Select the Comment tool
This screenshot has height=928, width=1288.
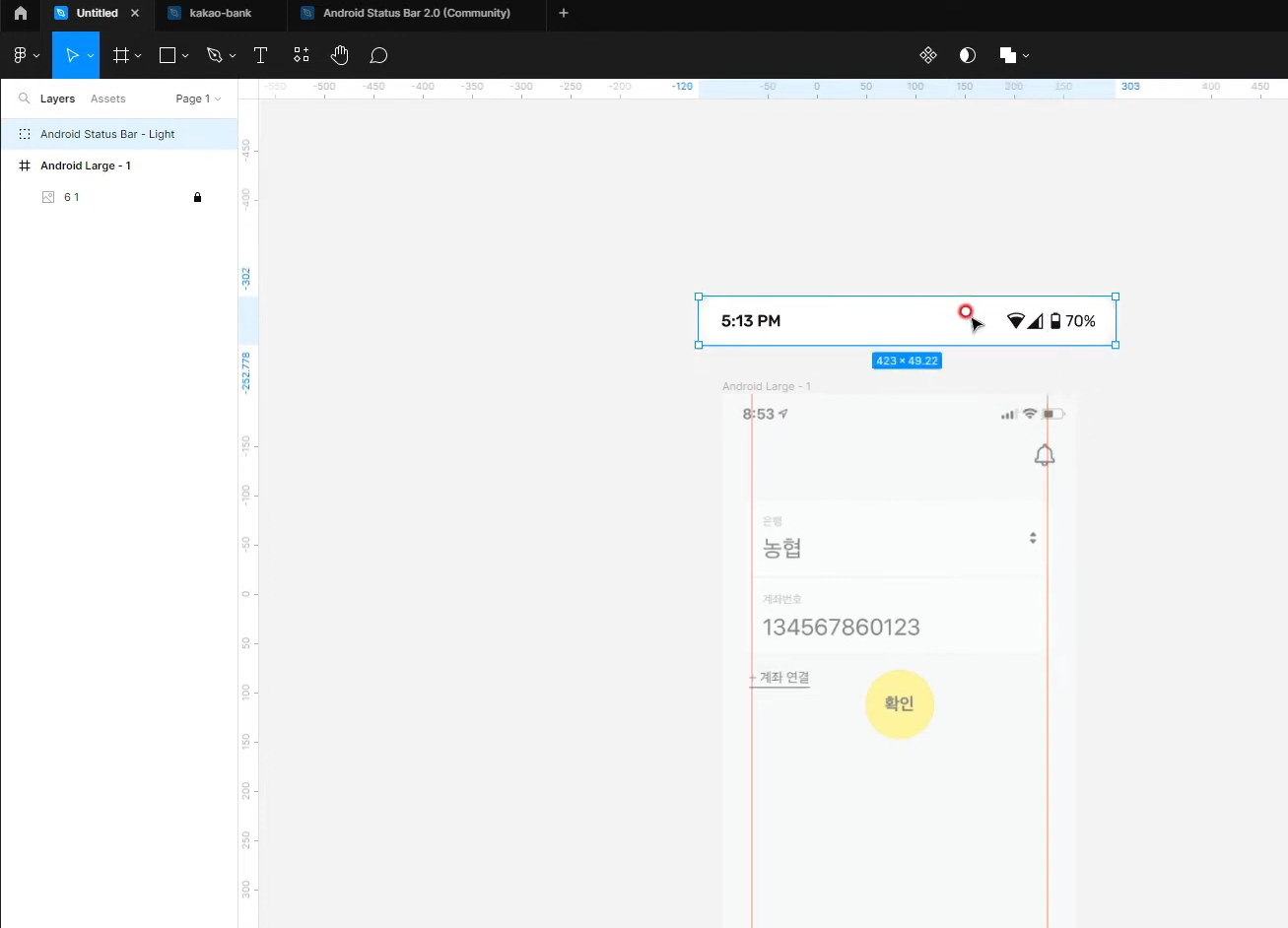378,55
